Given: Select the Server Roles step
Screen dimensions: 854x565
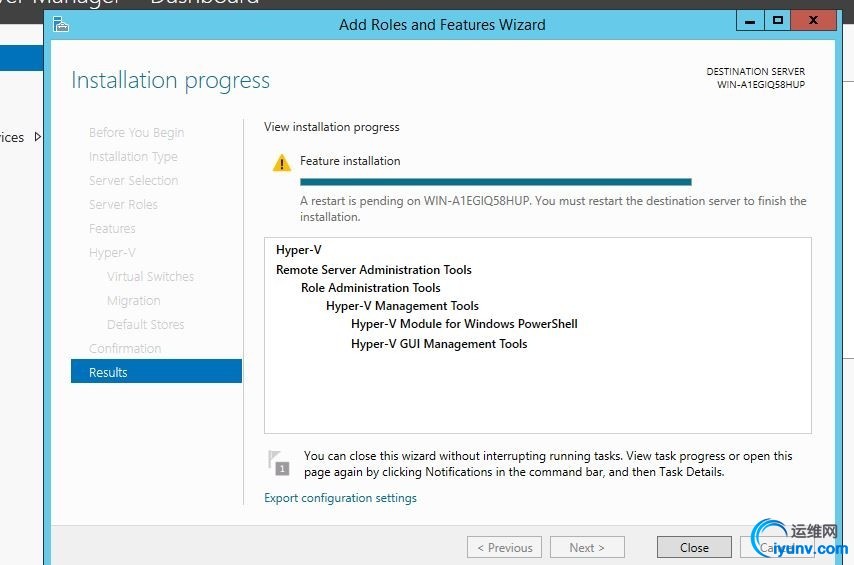Looking at the screenshot, I should click(x=123, y=204).
